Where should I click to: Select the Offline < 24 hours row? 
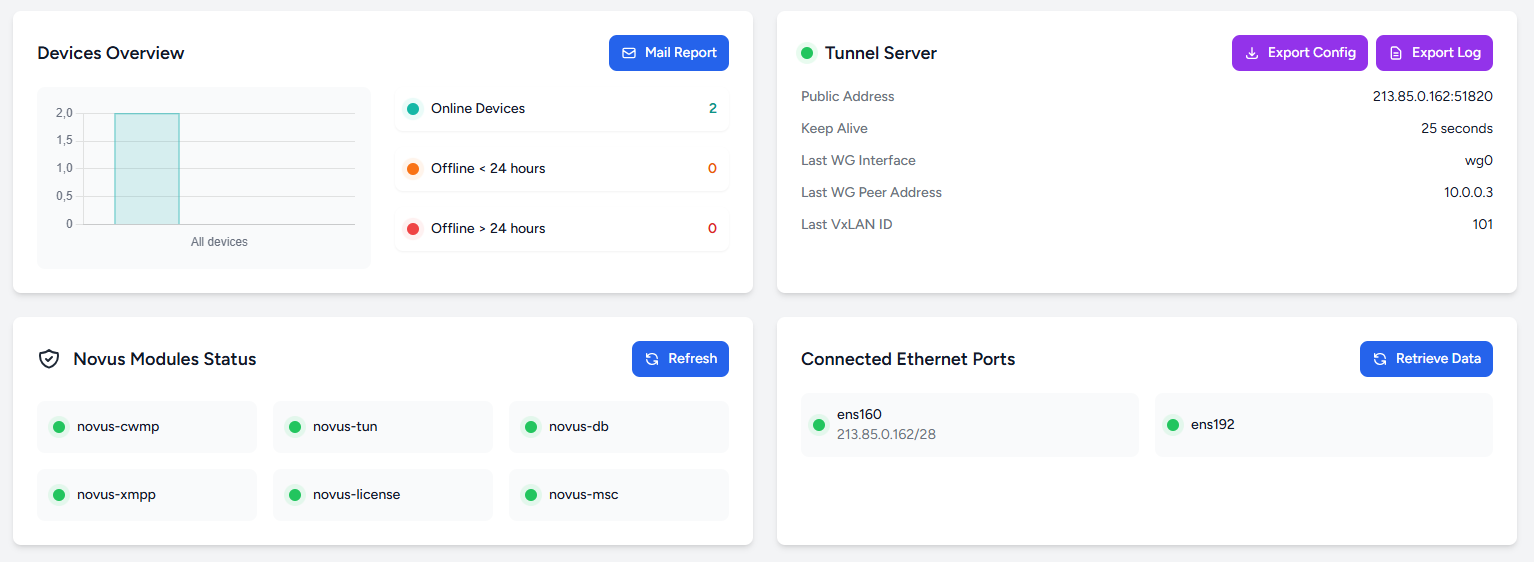coord(562,169)
